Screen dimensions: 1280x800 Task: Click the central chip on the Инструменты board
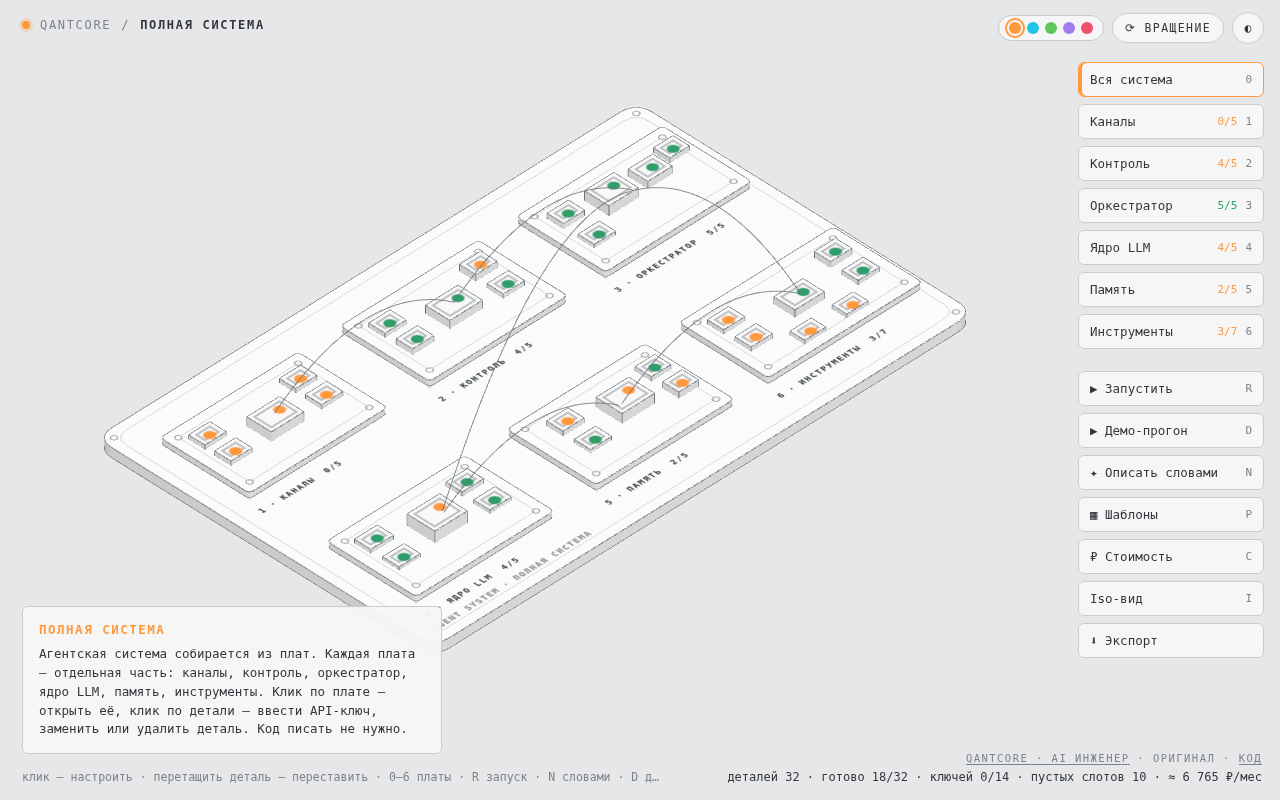pyautogui.click(x=799, y=297)
